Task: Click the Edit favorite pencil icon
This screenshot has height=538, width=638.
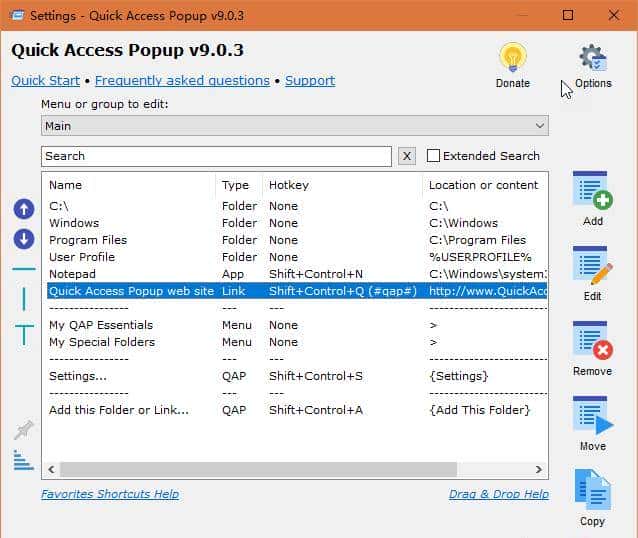Action: [x=592, y=267]
